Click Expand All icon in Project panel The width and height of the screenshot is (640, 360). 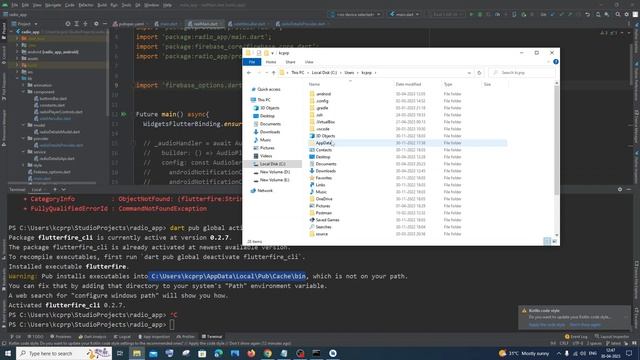tap(76, 24)
